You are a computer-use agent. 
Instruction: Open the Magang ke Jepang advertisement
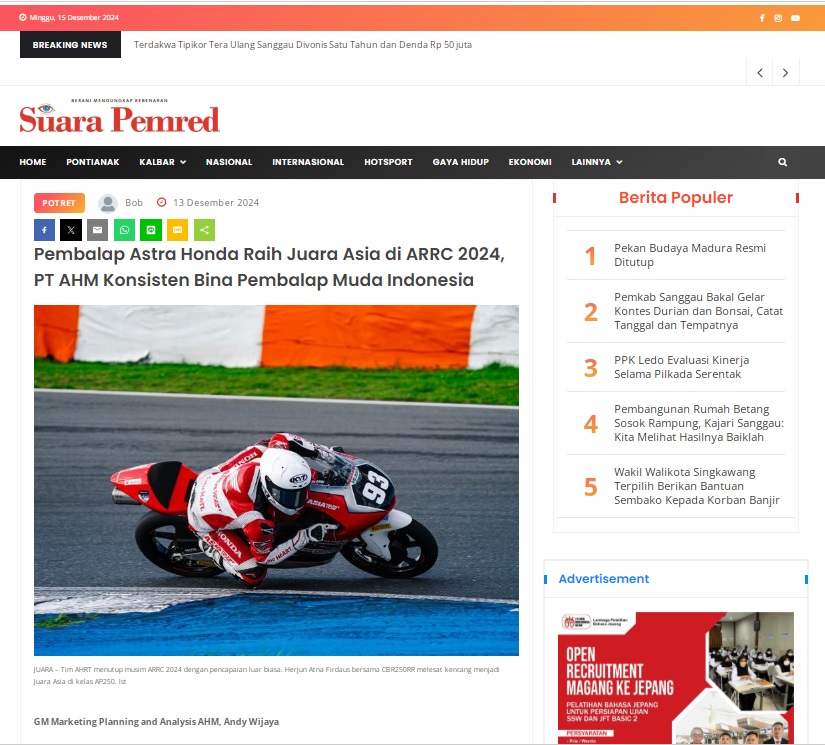[x=676, y=678]
